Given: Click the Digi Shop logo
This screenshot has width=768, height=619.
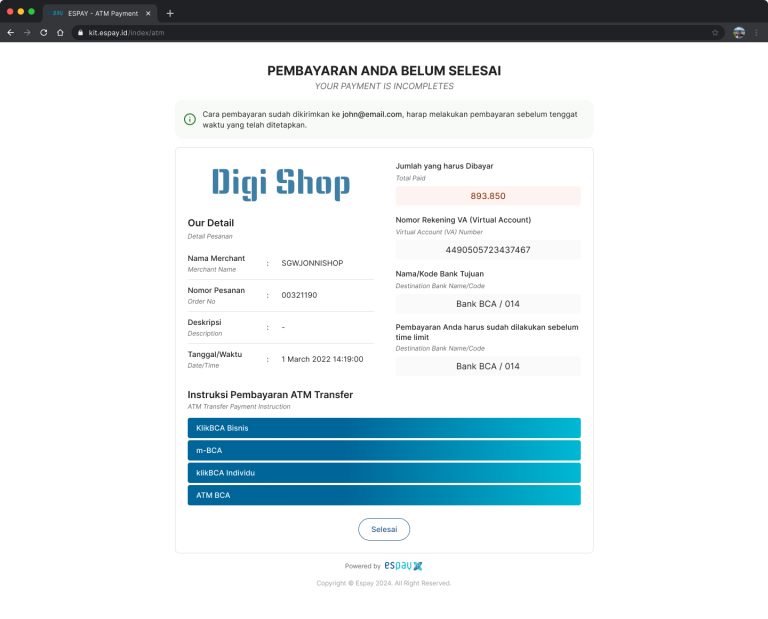Looking at the screenshot, I should [281, 184].
